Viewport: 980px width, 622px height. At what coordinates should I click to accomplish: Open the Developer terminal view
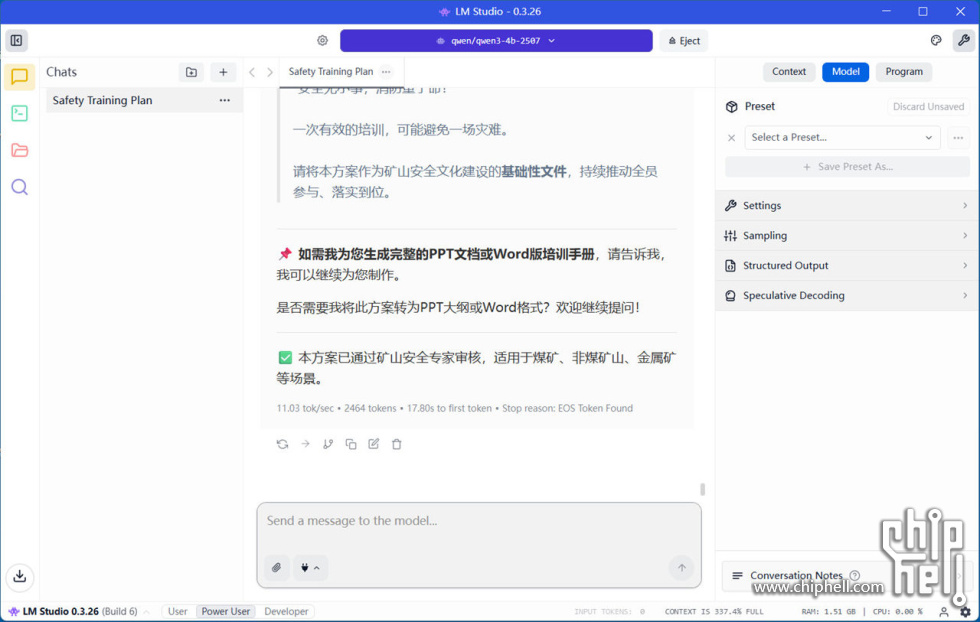click(x=19, y=113)
